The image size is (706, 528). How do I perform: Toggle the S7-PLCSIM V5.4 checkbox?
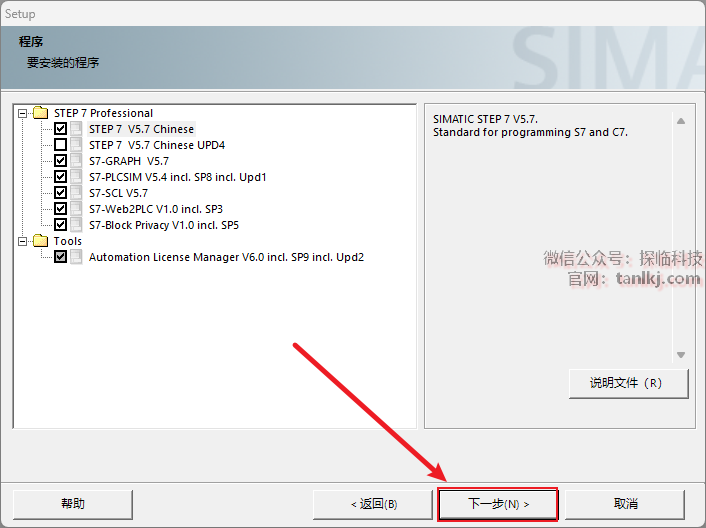point(60,176)
